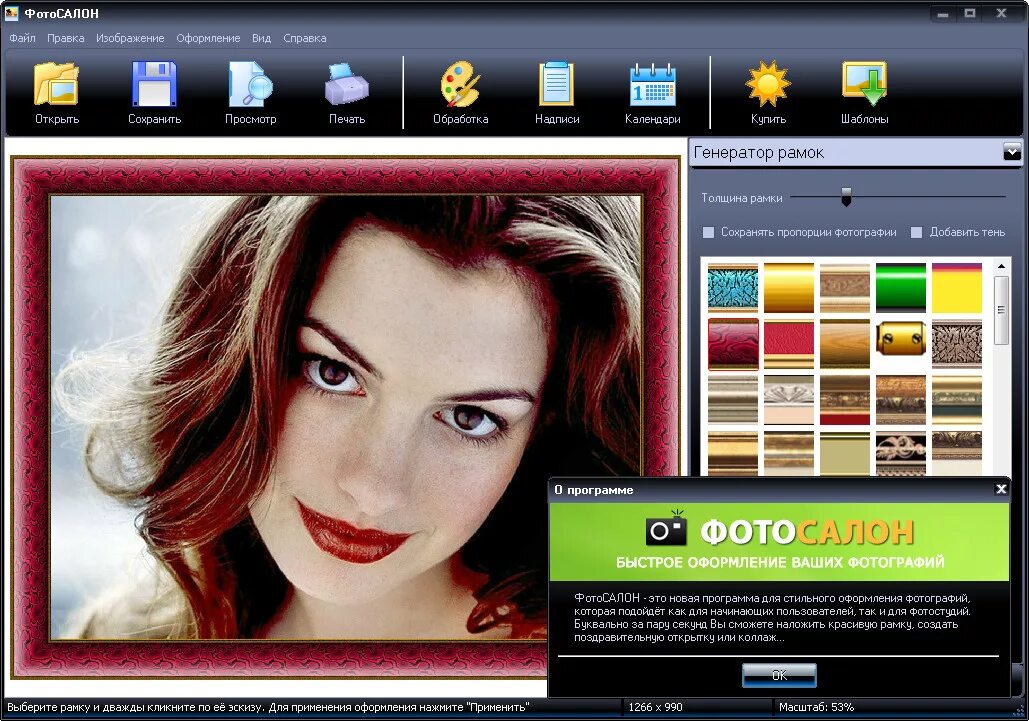Screen dimensions: 1029x721
Task: Click the Масштаб: 53% status text
Action: point(816,707)
